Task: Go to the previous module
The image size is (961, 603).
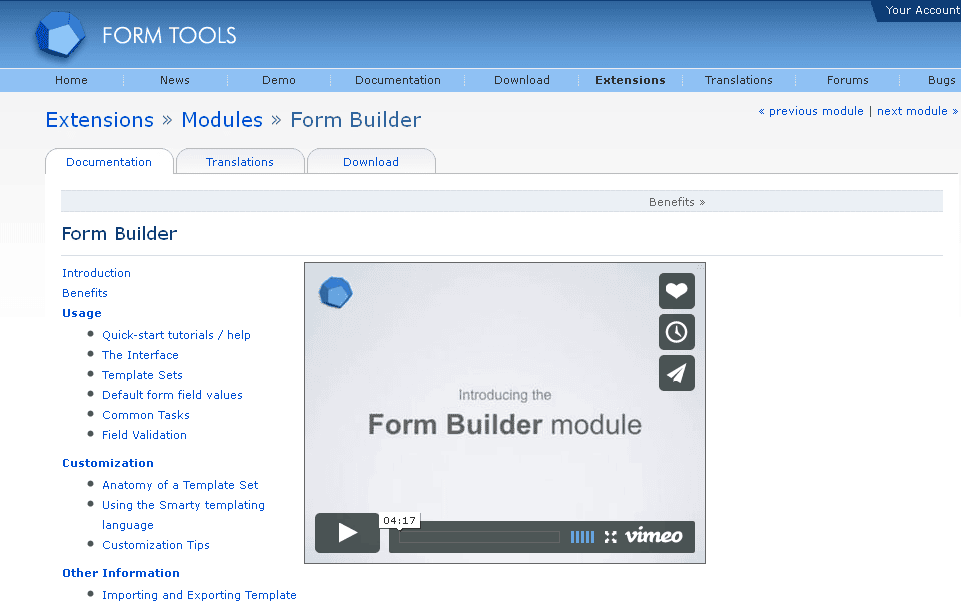Action: coord(811,111)
